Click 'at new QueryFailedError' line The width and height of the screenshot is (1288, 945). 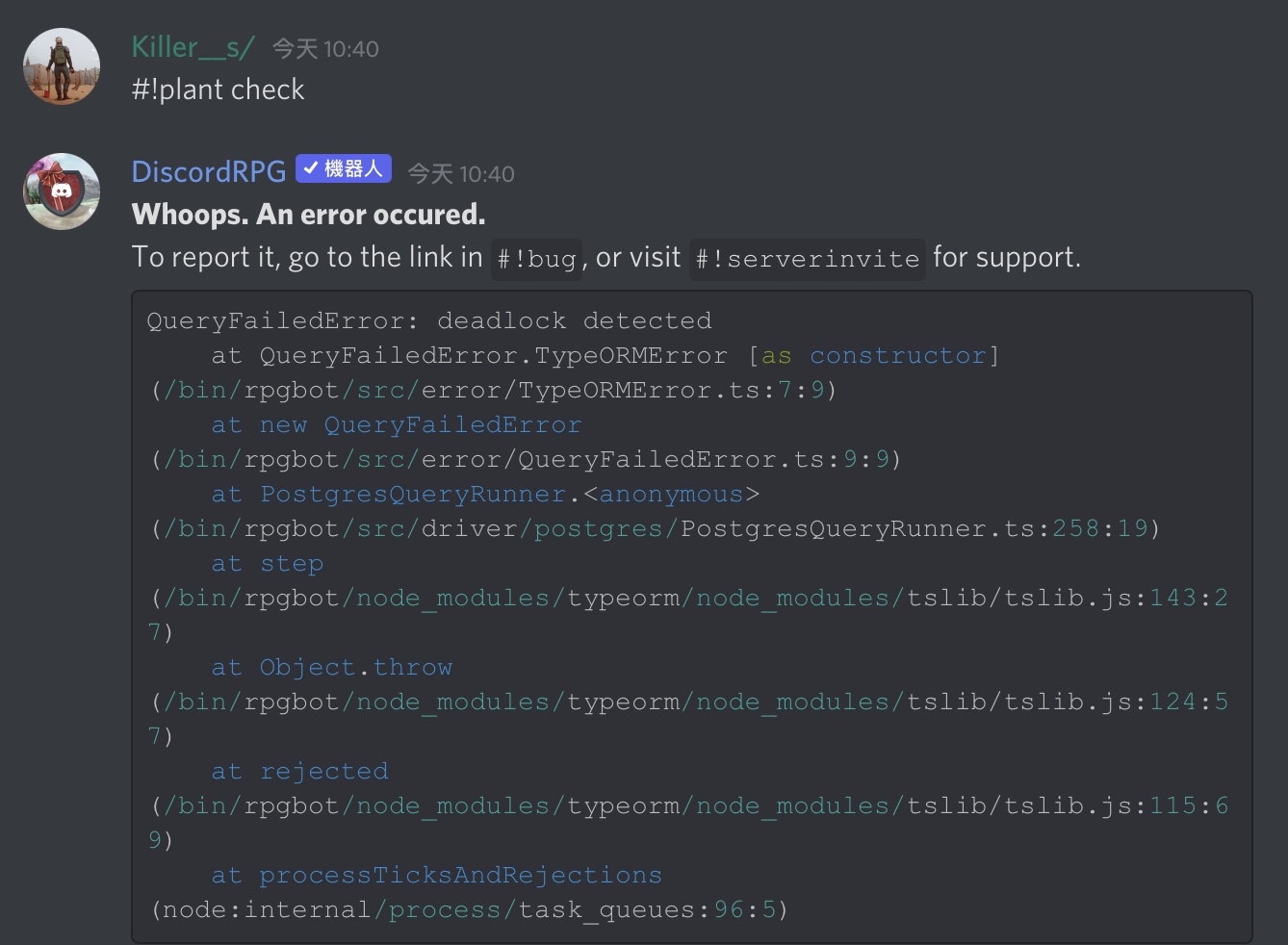[397, 424]
